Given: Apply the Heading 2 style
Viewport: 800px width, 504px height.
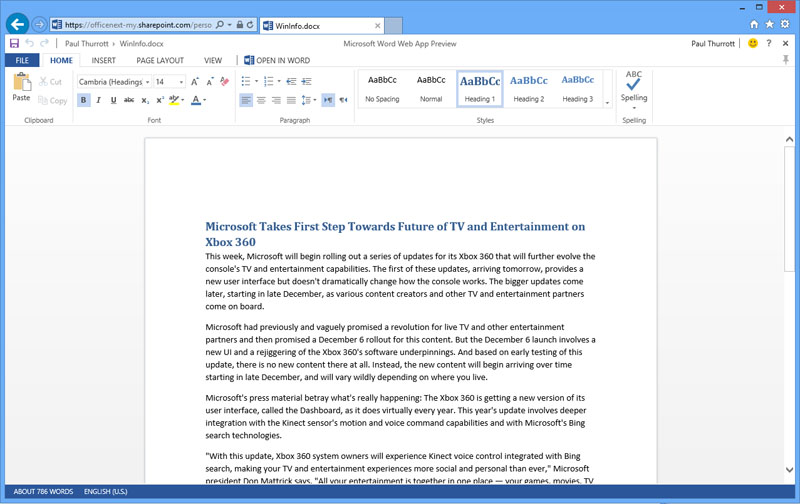Looking at the screenshot, I should coord(529,89).
